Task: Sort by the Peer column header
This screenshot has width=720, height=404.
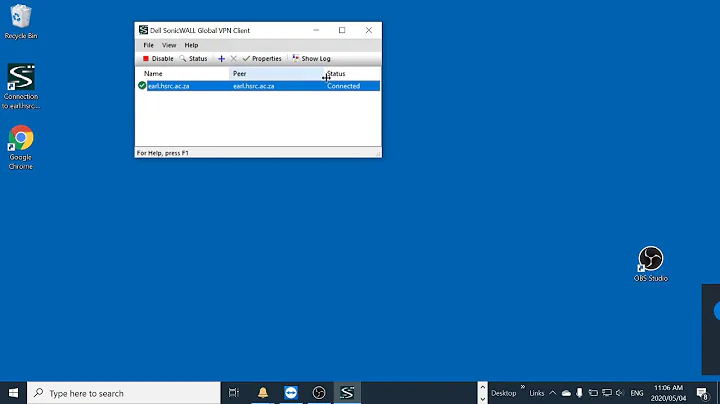Action: point(276,73)
